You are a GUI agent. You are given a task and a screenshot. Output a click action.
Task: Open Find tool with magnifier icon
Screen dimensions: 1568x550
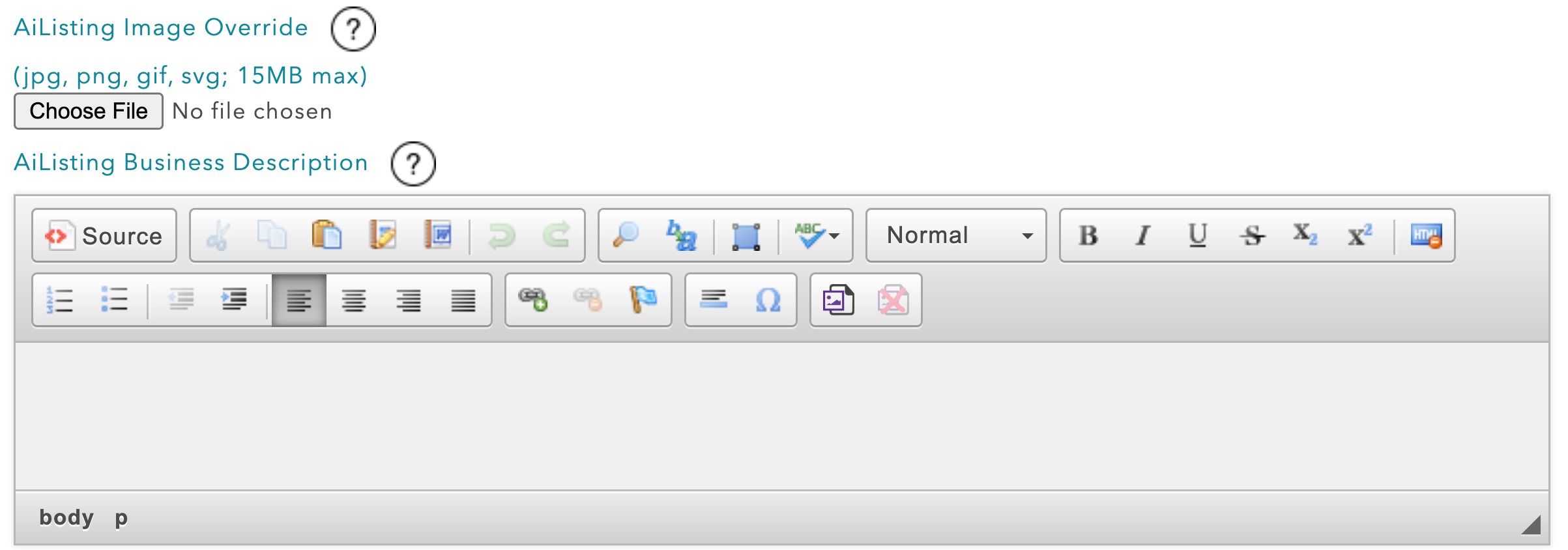point(626,235)
